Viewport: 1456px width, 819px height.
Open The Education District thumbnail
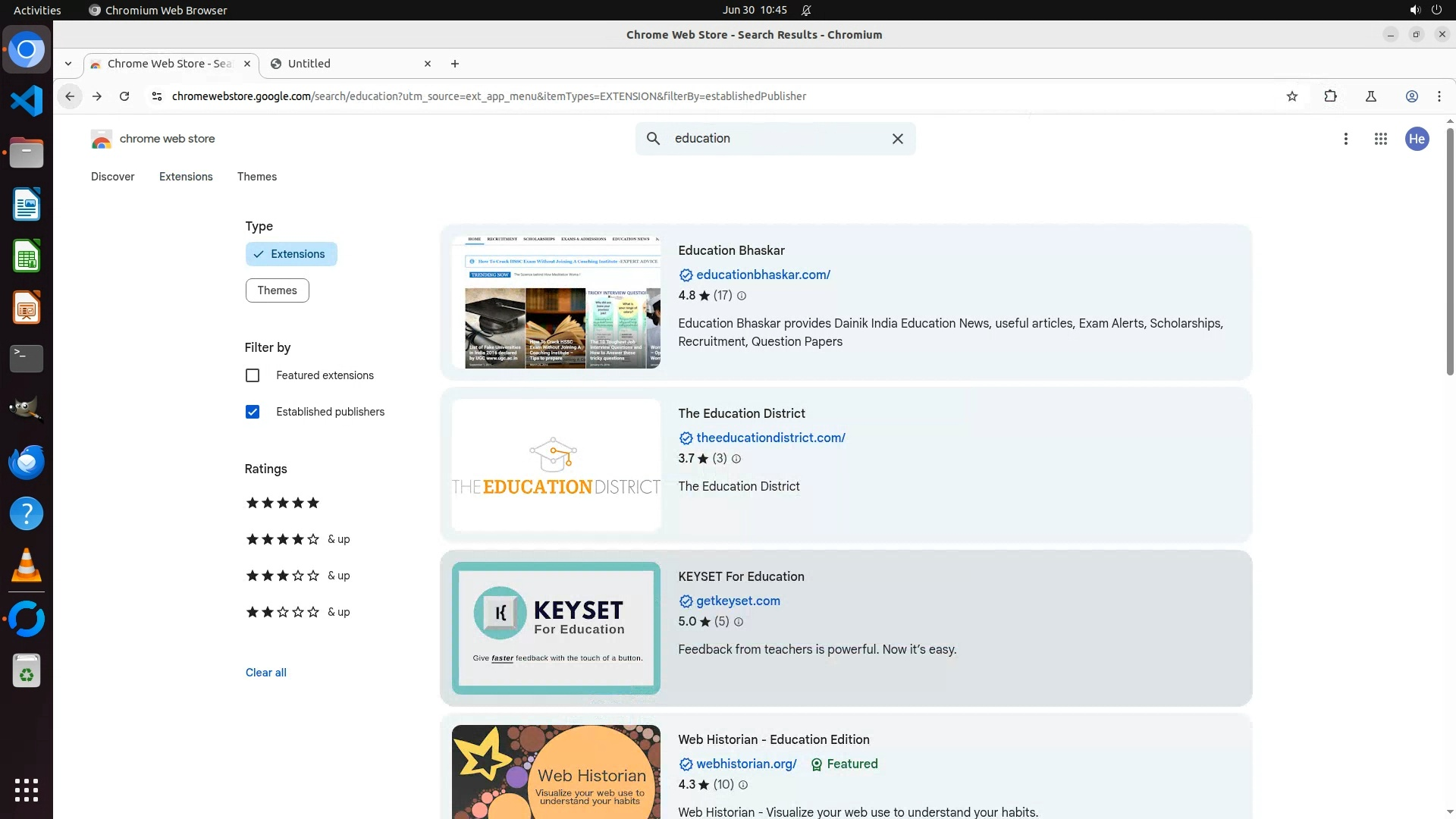tap(556, 465)
